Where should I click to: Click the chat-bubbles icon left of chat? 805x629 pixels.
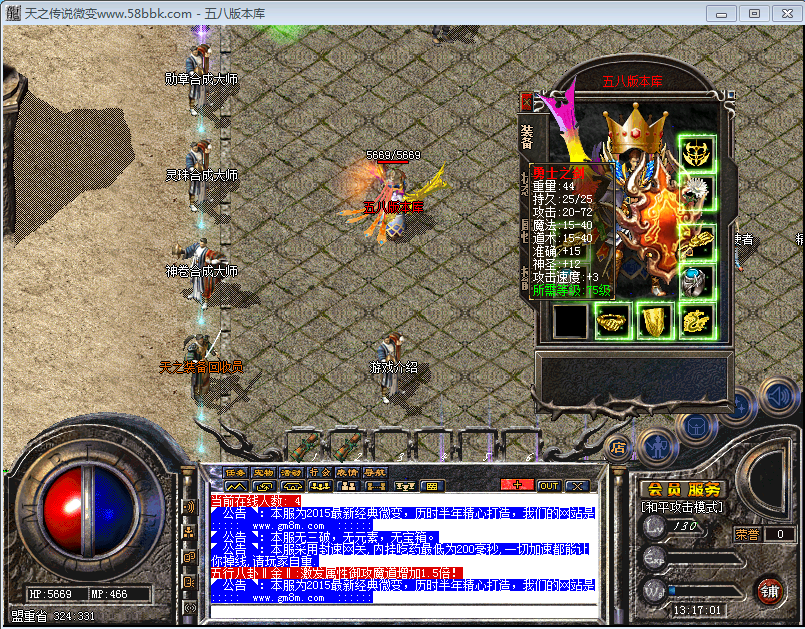click(189, 557)
